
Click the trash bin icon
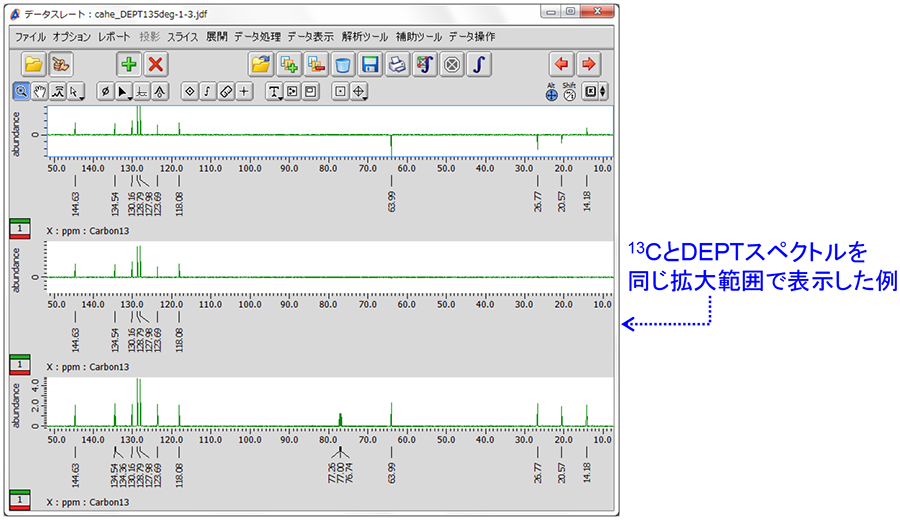tap(343, 64)
